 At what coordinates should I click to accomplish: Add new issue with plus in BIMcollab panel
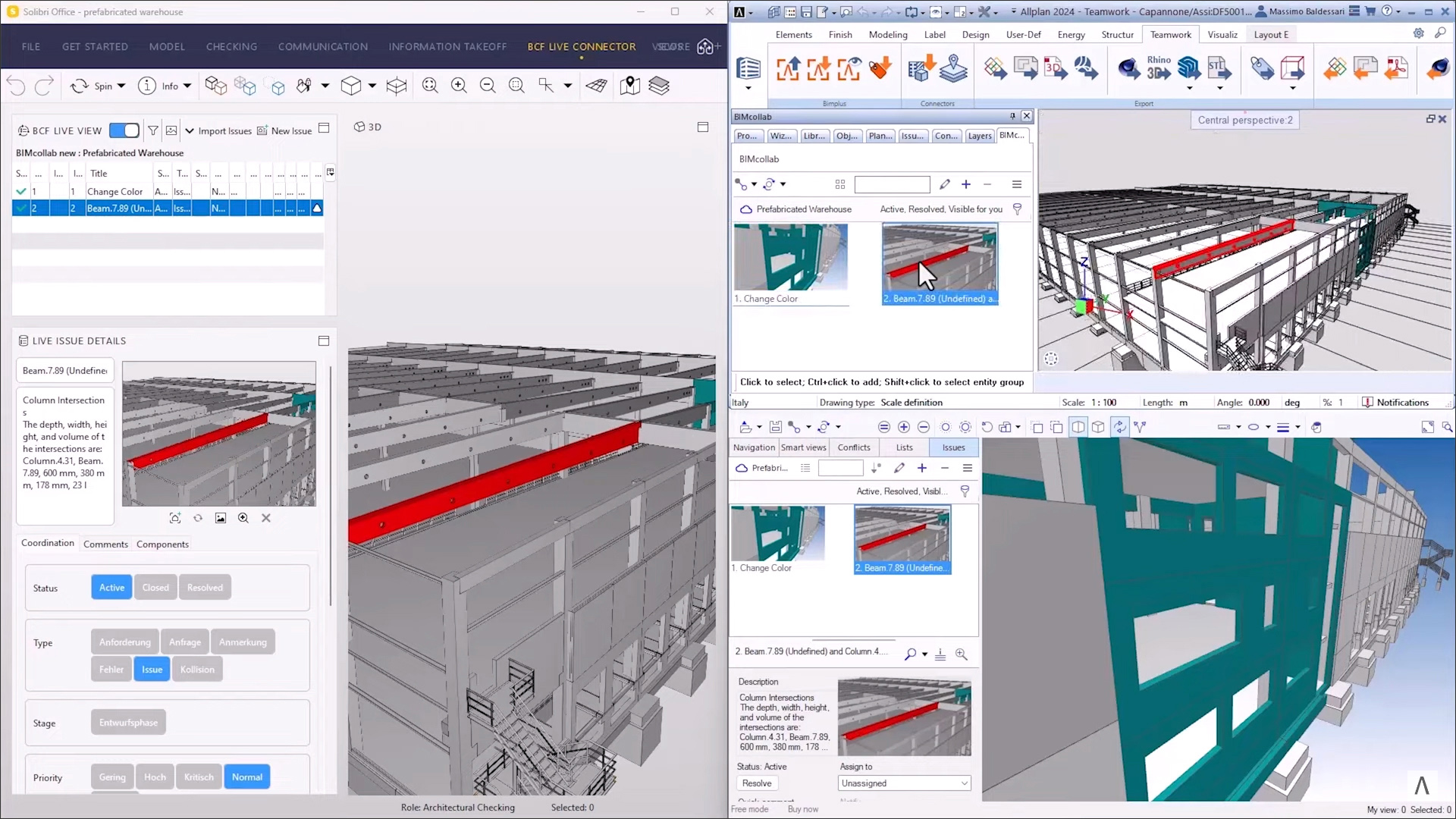tap(966, 184)
